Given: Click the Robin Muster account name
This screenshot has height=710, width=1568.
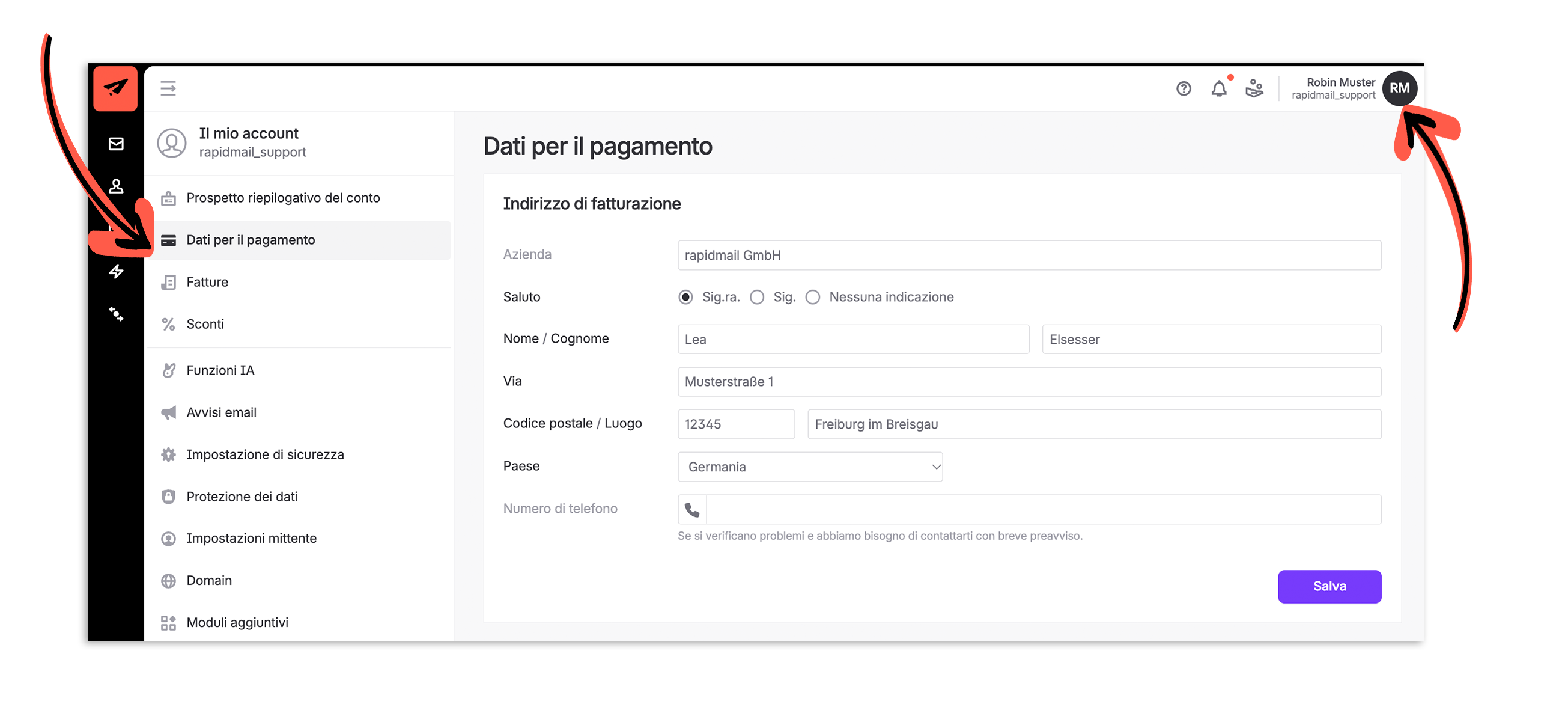Looking at the screenshot, I should pyautogui.click(x=1340, y=82).
